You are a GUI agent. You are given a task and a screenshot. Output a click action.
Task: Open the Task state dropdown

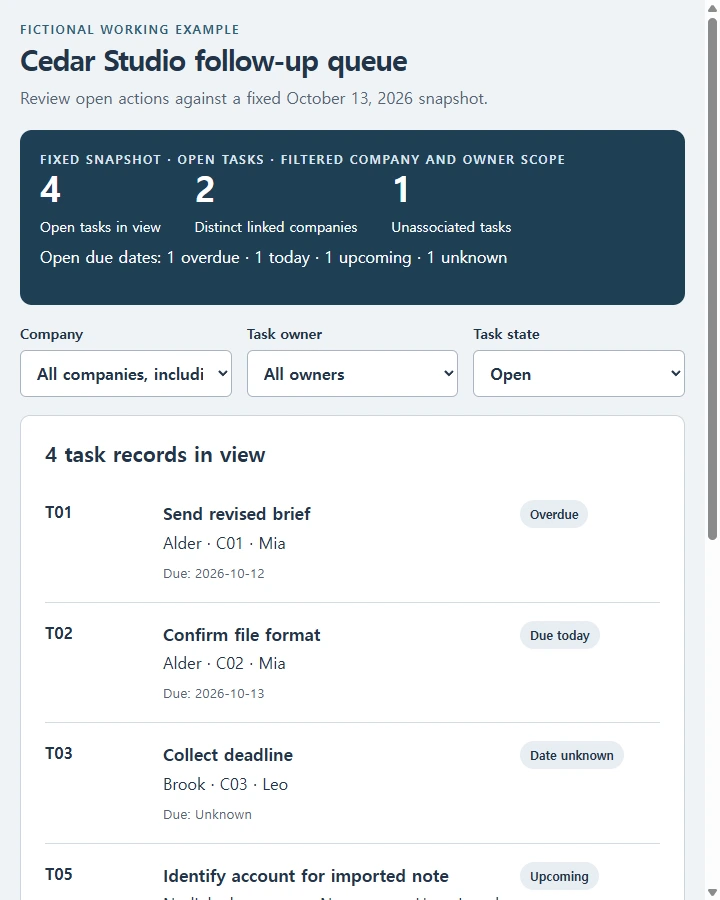[579, 374]
